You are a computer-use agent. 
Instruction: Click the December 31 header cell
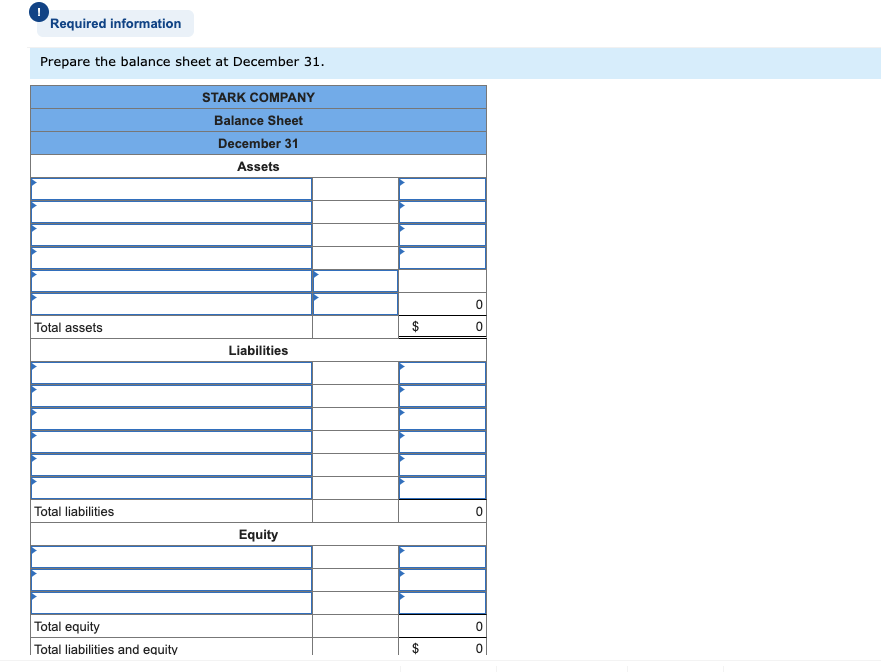click(258, 143)
